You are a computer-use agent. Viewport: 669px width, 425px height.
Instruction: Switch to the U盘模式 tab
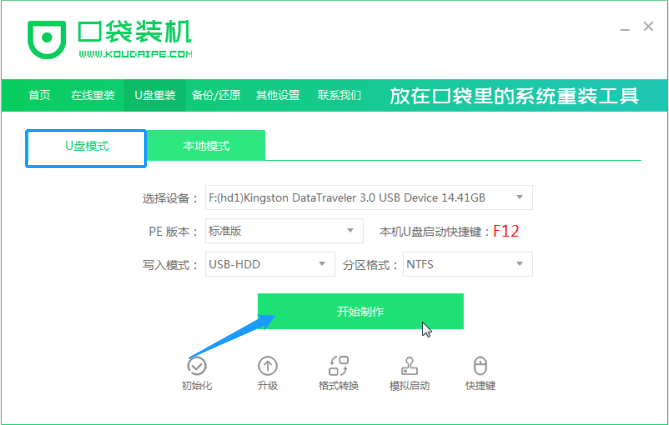tap(87, 147)
